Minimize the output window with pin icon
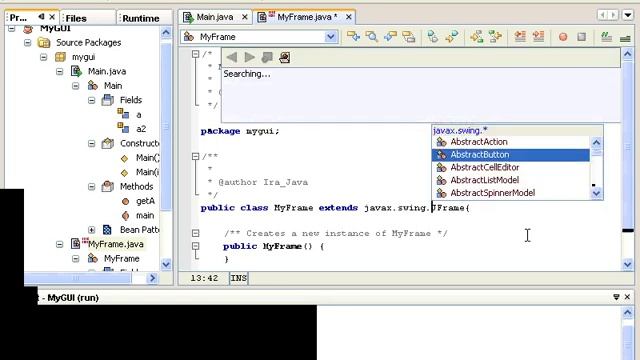 (616, 297)
